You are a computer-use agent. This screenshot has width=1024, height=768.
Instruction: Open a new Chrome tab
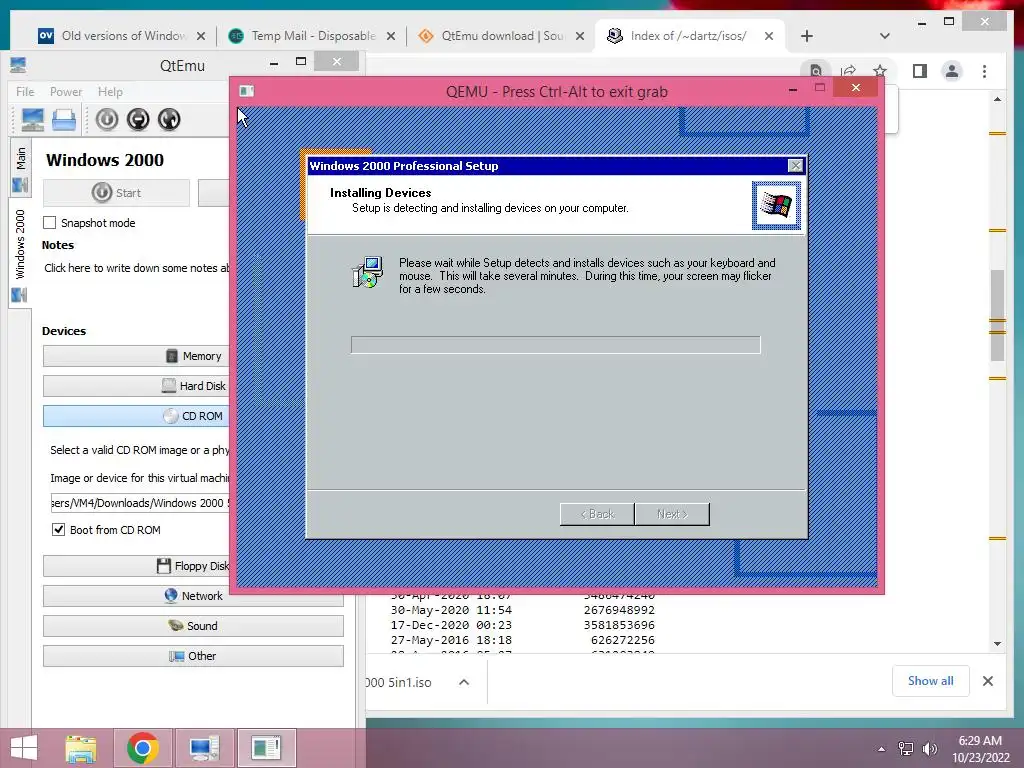(807, 36)
